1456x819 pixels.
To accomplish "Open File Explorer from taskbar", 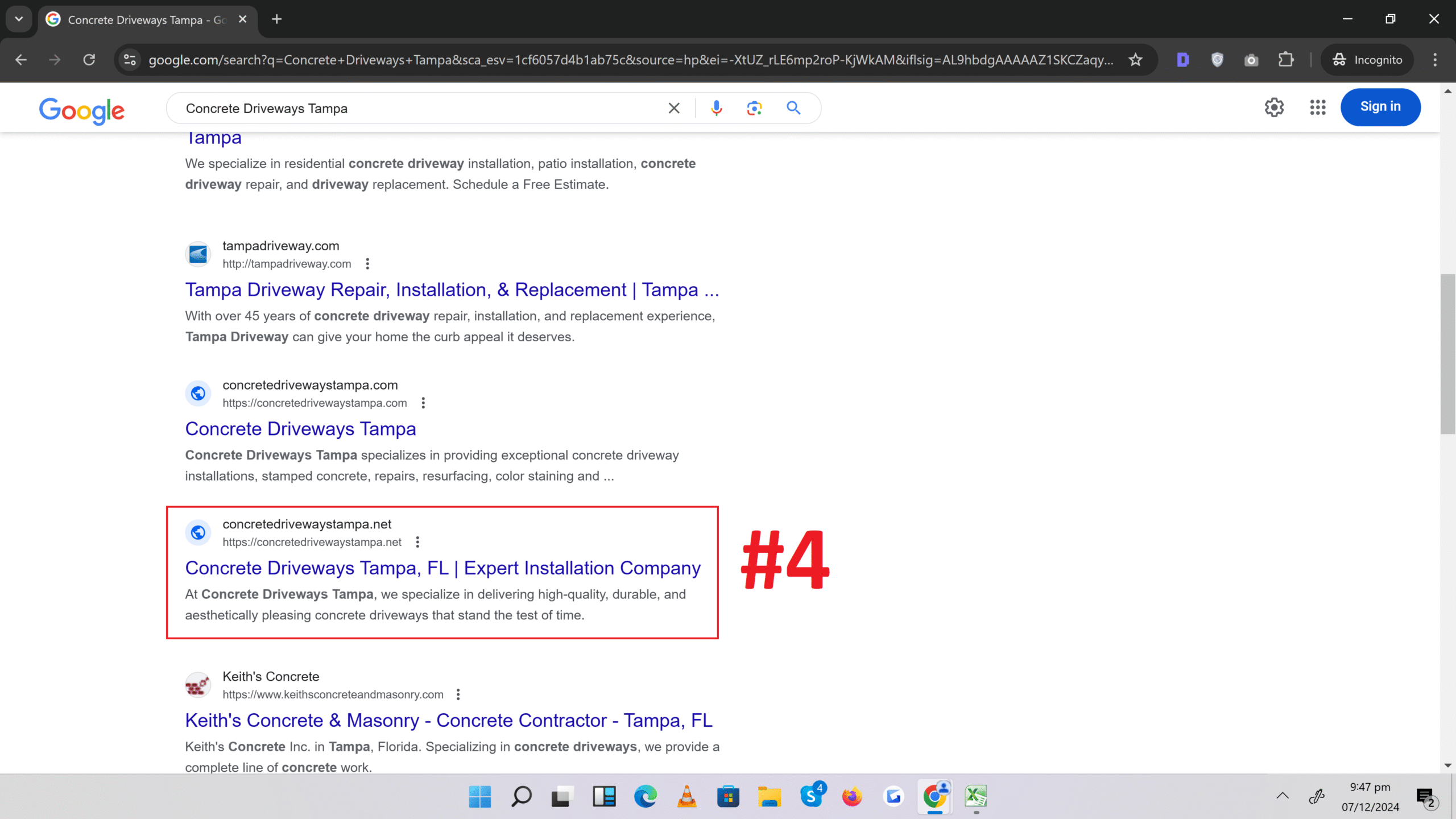I will [x=769, y=796].
